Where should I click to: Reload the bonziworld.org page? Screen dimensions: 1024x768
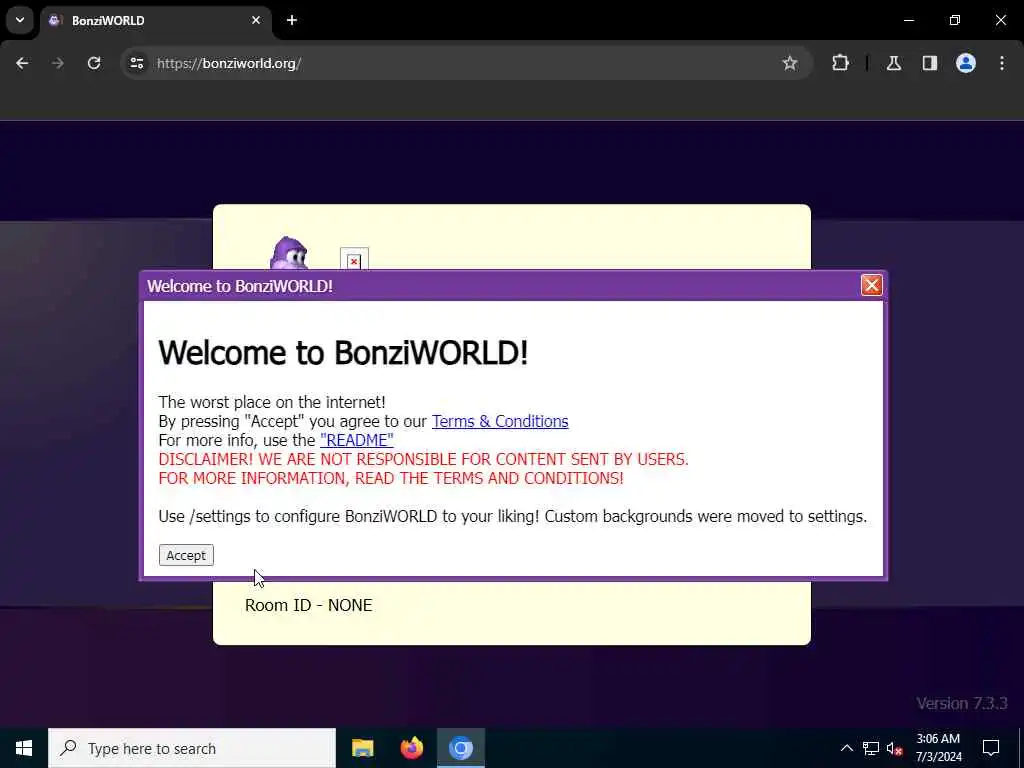pos(94,63)
